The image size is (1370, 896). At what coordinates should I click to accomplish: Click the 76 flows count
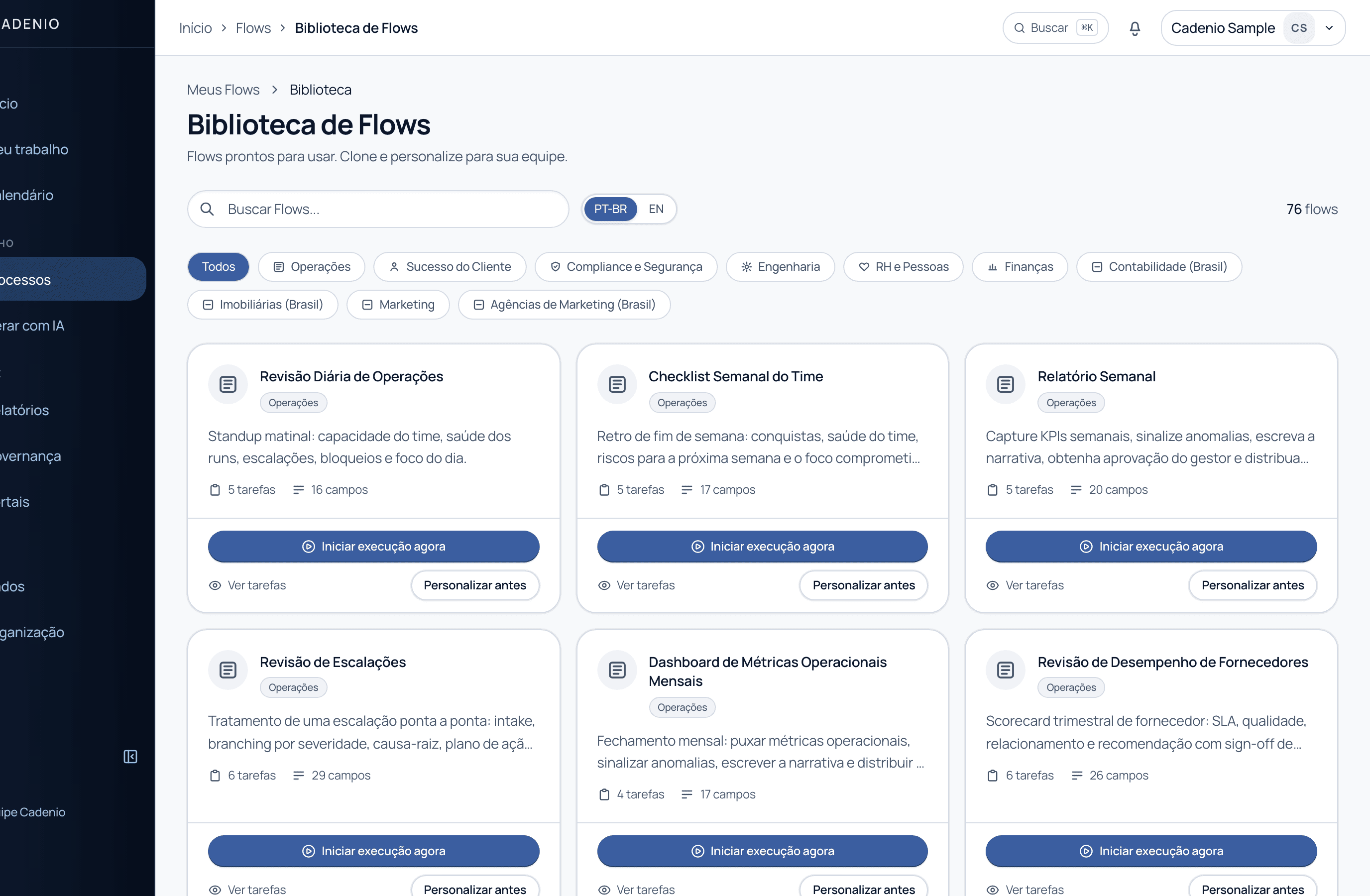pos(1312,209)
